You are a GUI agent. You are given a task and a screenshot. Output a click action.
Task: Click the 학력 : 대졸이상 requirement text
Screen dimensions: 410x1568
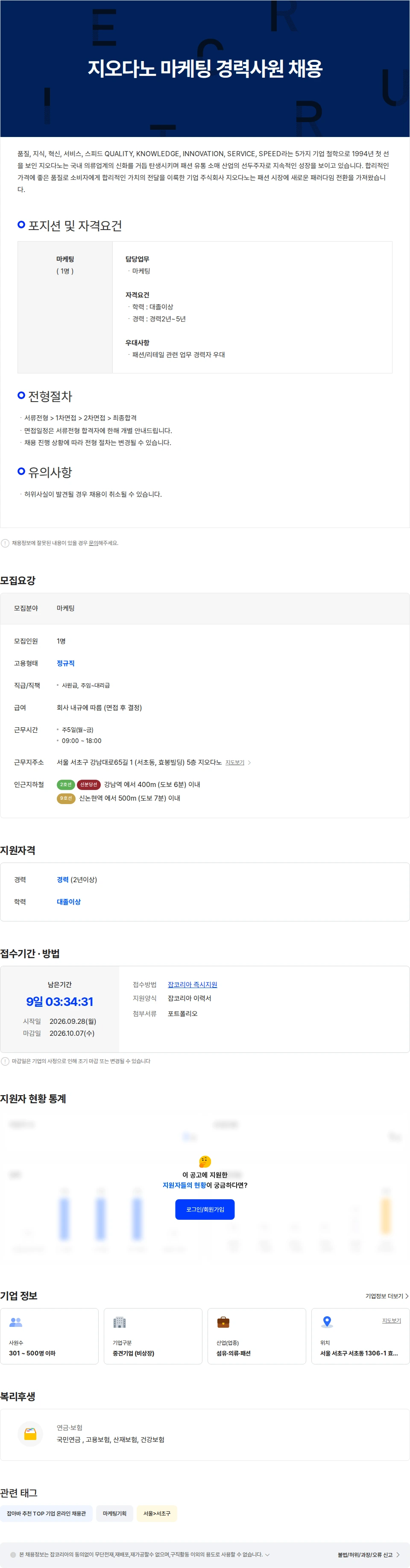coord(153,307)
